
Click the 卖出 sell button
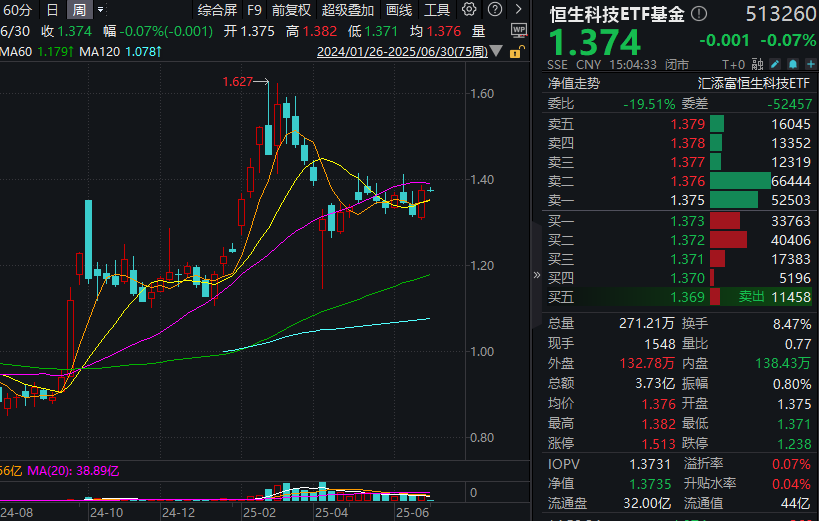[751, 297]
